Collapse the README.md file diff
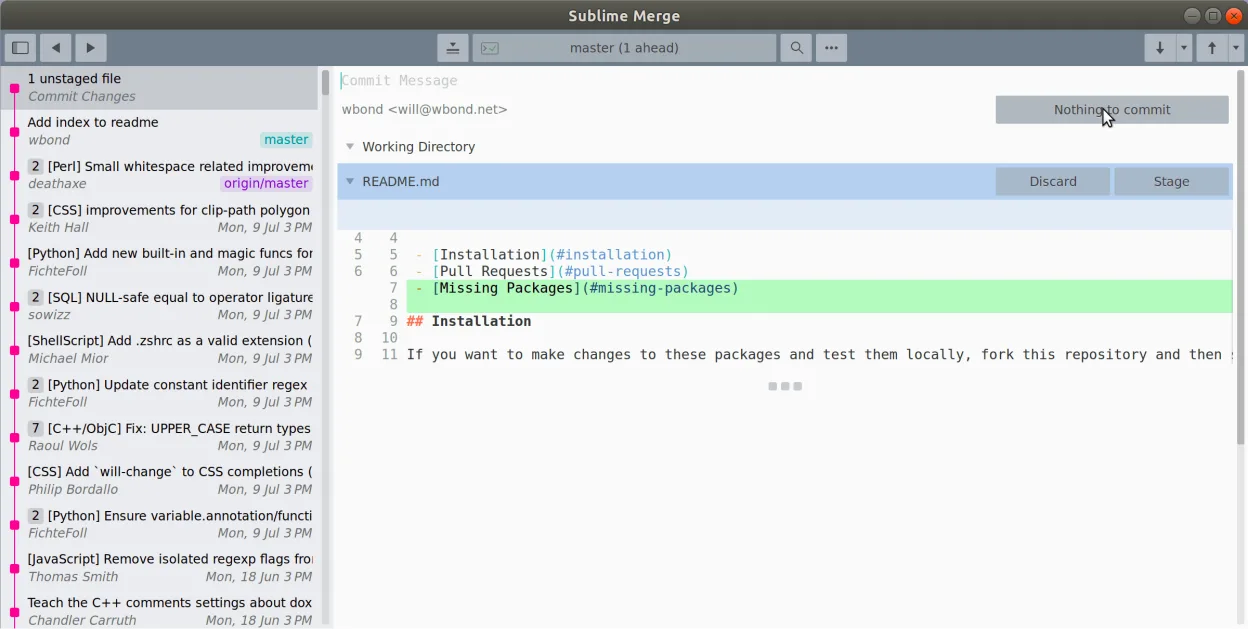This screenshot has width=1248, height=629. pos(350,181)
